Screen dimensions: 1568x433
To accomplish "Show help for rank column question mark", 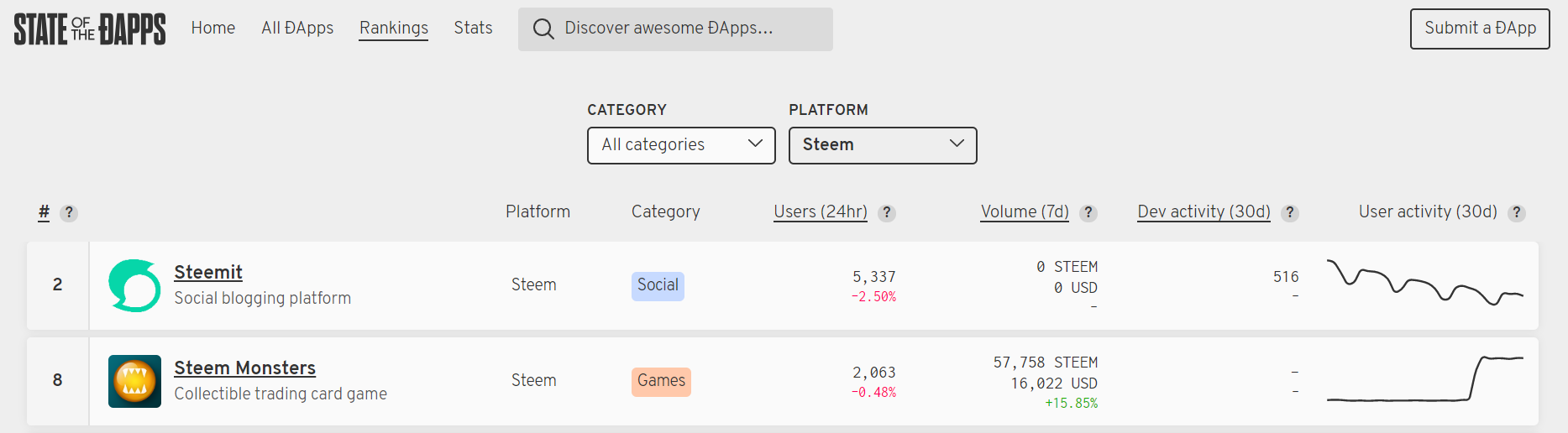I will point(69,213).
